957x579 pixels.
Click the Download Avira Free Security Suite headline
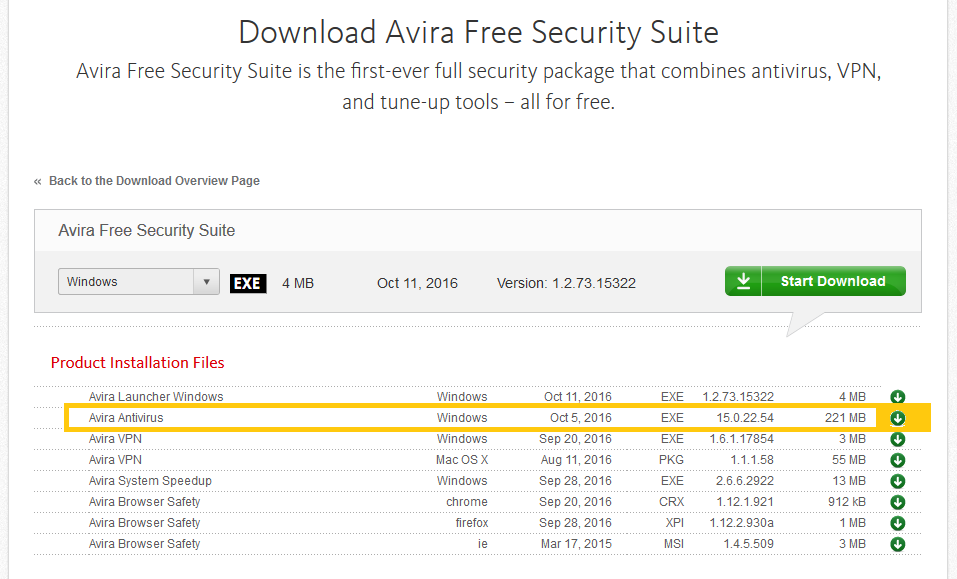click(x=478, y=32)
